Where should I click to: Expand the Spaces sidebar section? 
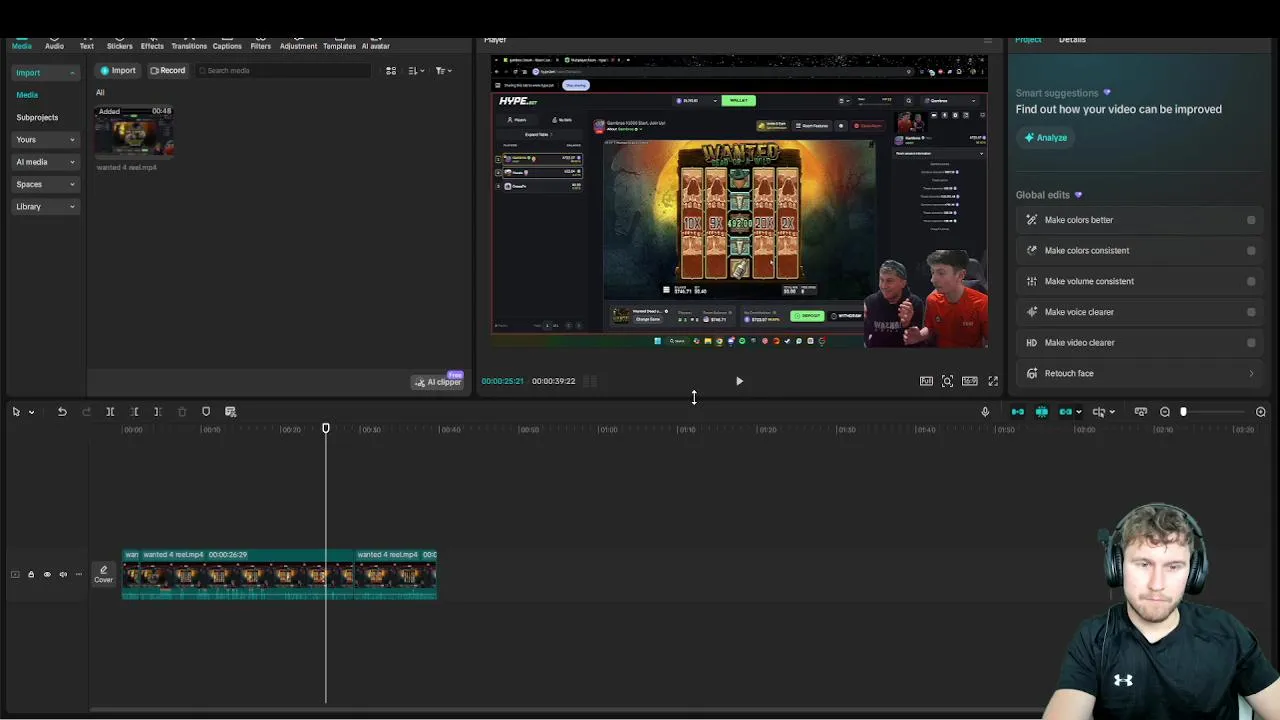[45, 184]
